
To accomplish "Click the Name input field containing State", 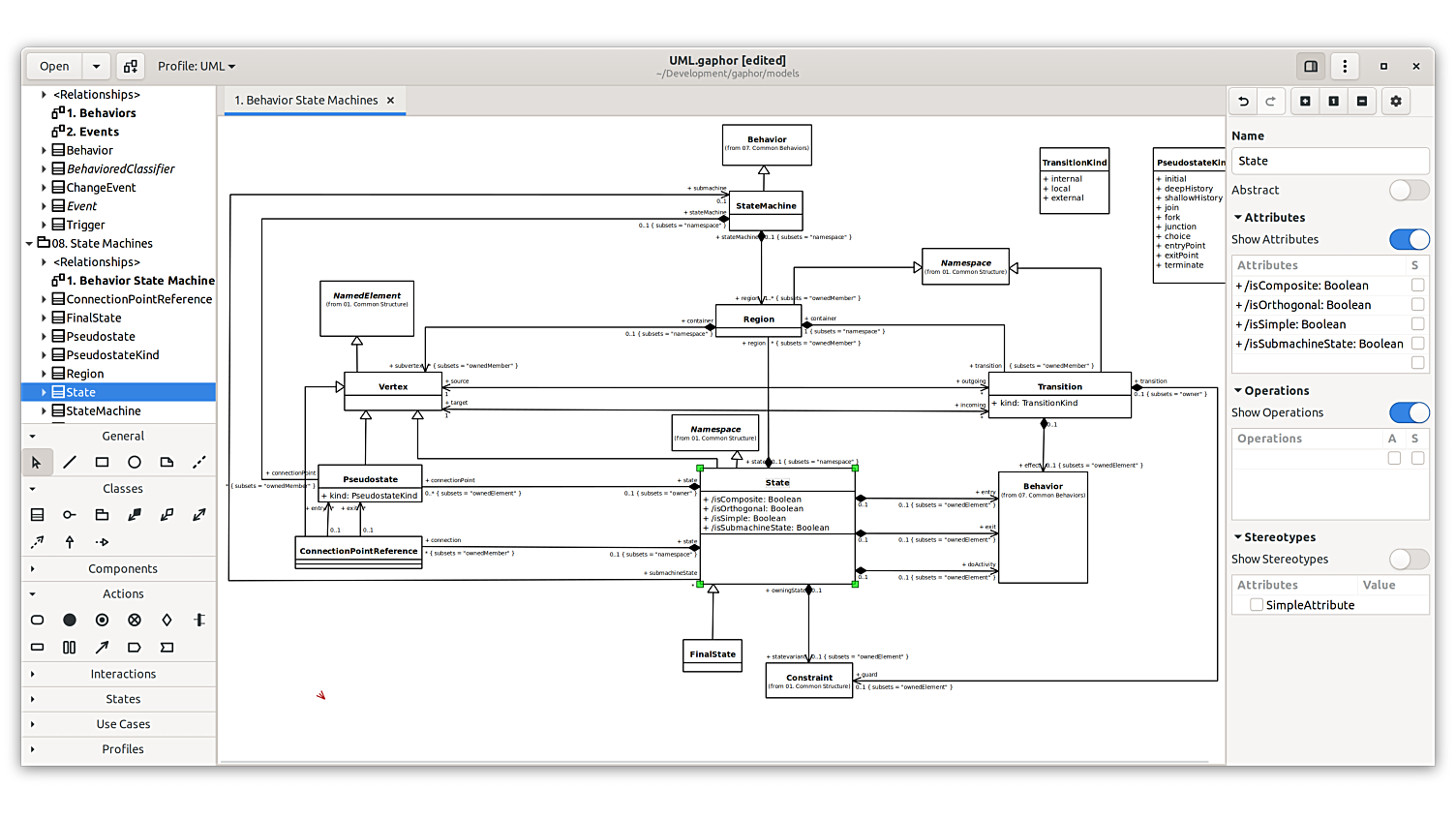I will (x=1329, y=162).
